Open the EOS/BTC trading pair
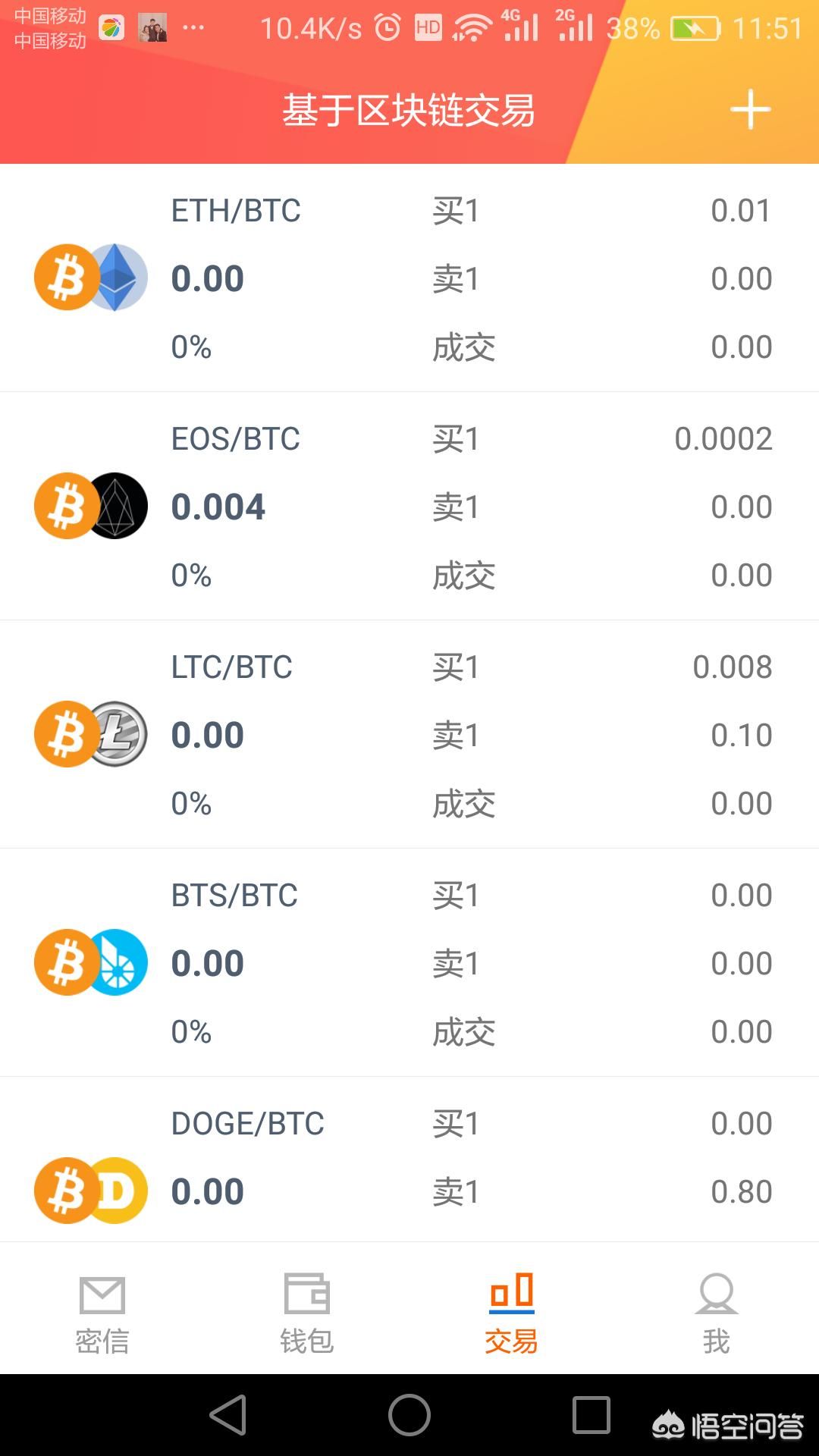This screenshot has width=819, height=1456. (x=236, y=439)
